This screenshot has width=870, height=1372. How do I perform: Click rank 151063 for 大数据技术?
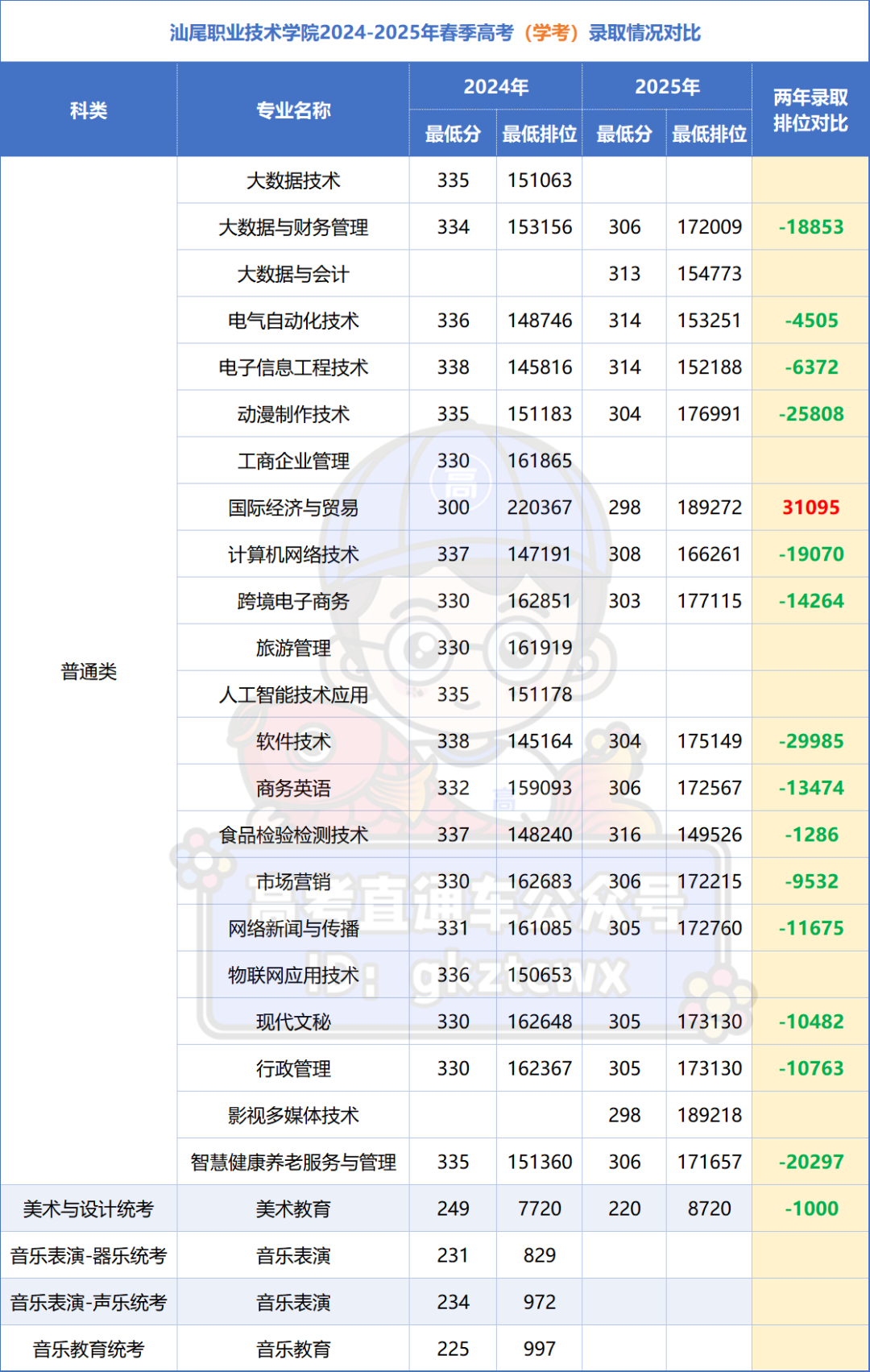point(540,180)
